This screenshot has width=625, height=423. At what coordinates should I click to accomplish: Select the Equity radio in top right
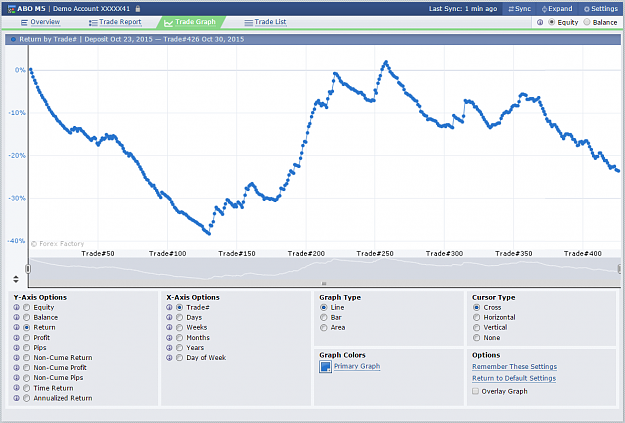pyautogui.click(x=552, y=22)
